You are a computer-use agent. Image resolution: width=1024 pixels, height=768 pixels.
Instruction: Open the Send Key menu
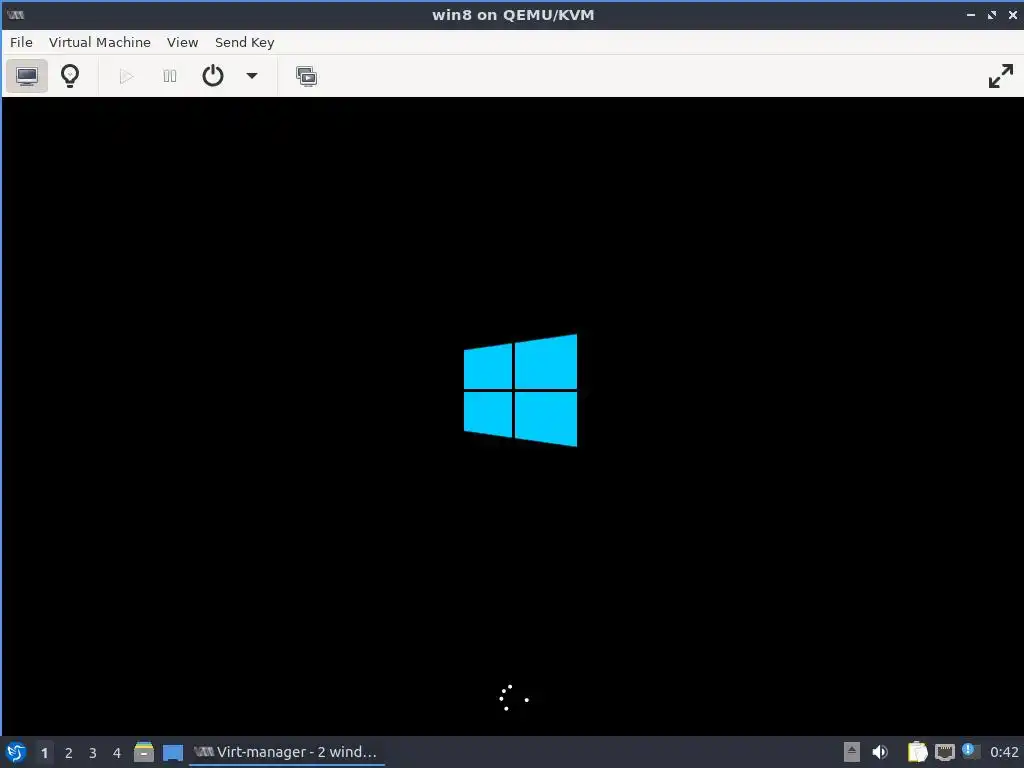pyautogui.click(x=244, y=42)
